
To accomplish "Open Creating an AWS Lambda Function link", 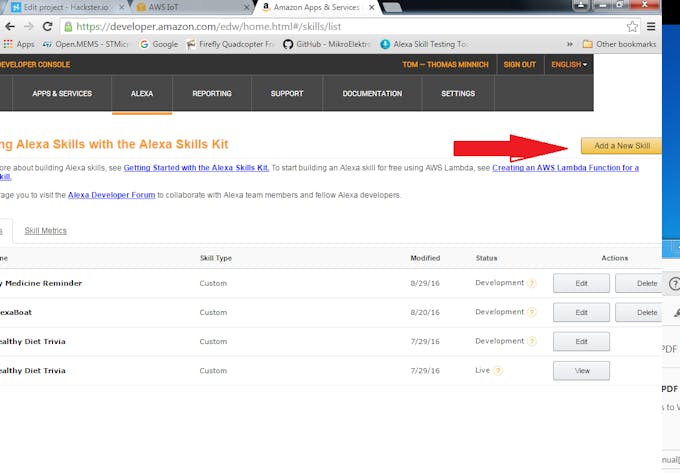I will [x=566, y=168].
